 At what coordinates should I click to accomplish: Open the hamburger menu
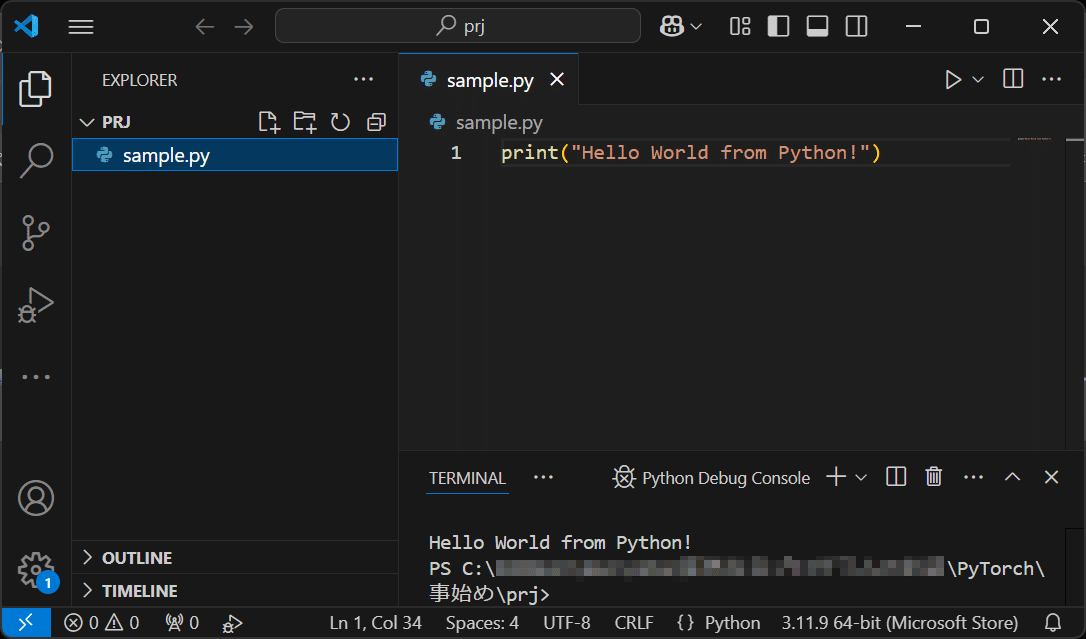point(81,26)
